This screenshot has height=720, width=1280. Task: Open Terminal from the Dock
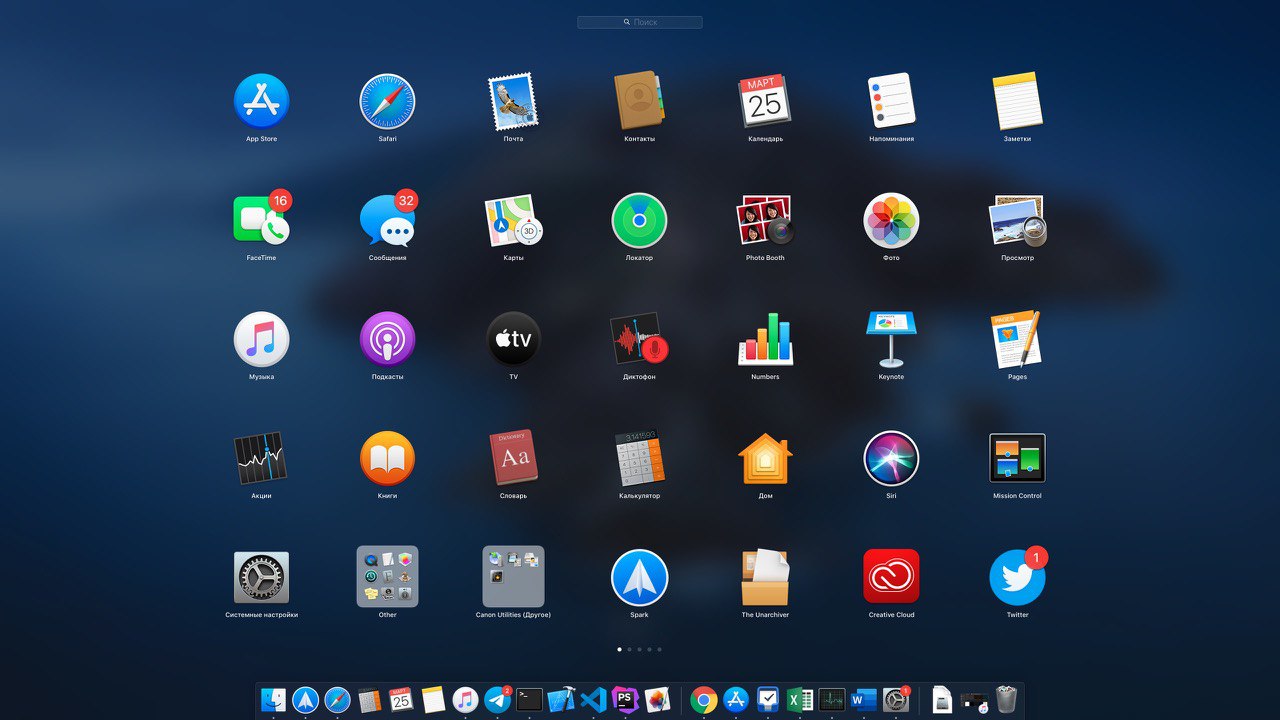tap(529, 699)
